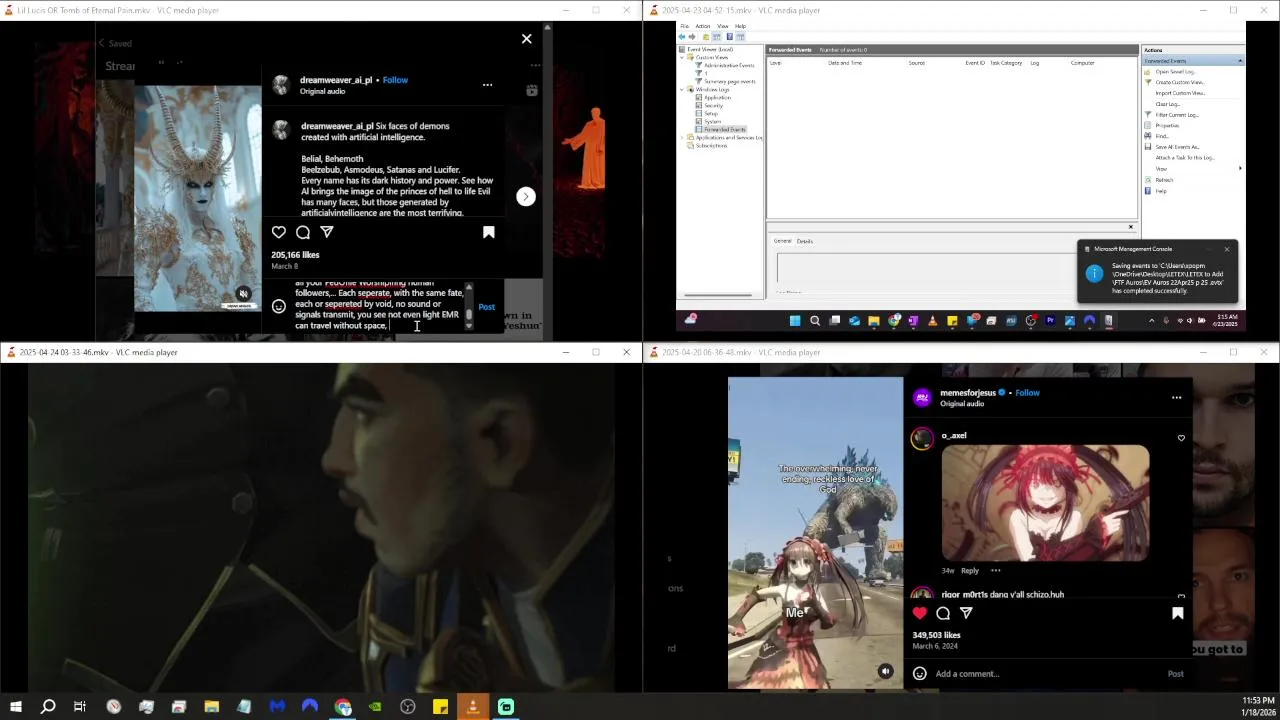Open more options on dreamweaver_ai_pl post
This screenshot has width=1280, height=720.
pyautogui.click(x=487, y=85)
